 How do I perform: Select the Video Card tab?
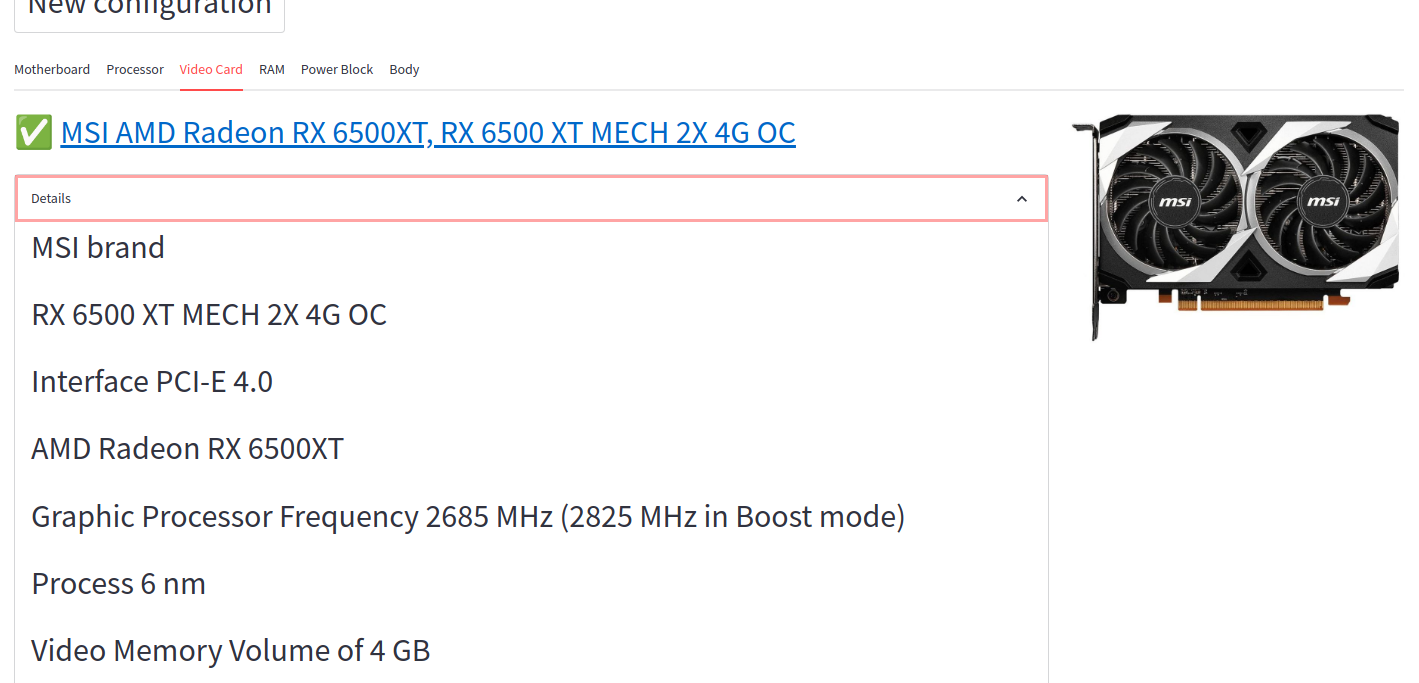tap(211, 70)
